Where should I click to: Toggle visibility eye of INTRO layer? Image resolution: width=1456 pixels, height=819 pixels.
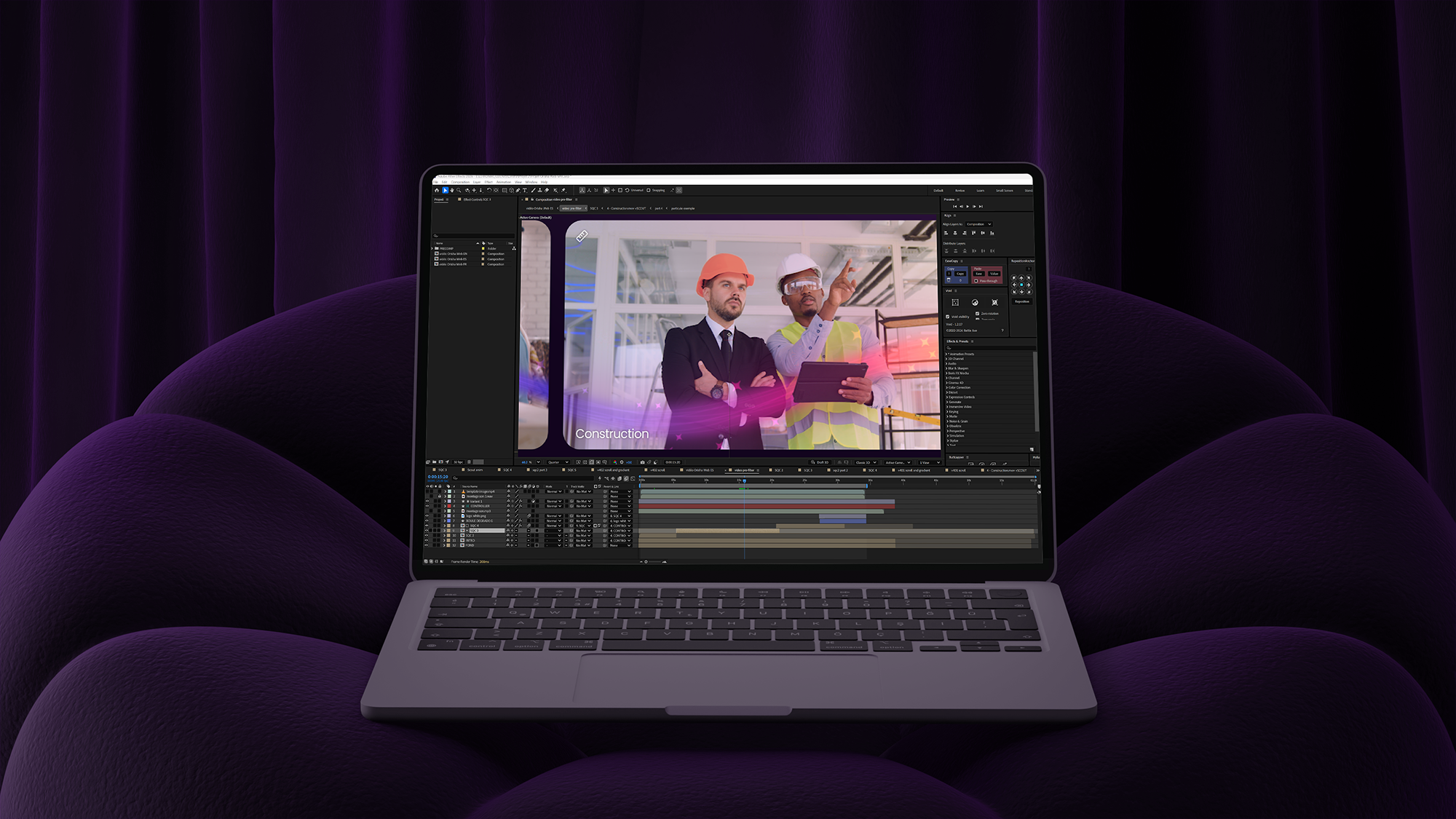427,541
